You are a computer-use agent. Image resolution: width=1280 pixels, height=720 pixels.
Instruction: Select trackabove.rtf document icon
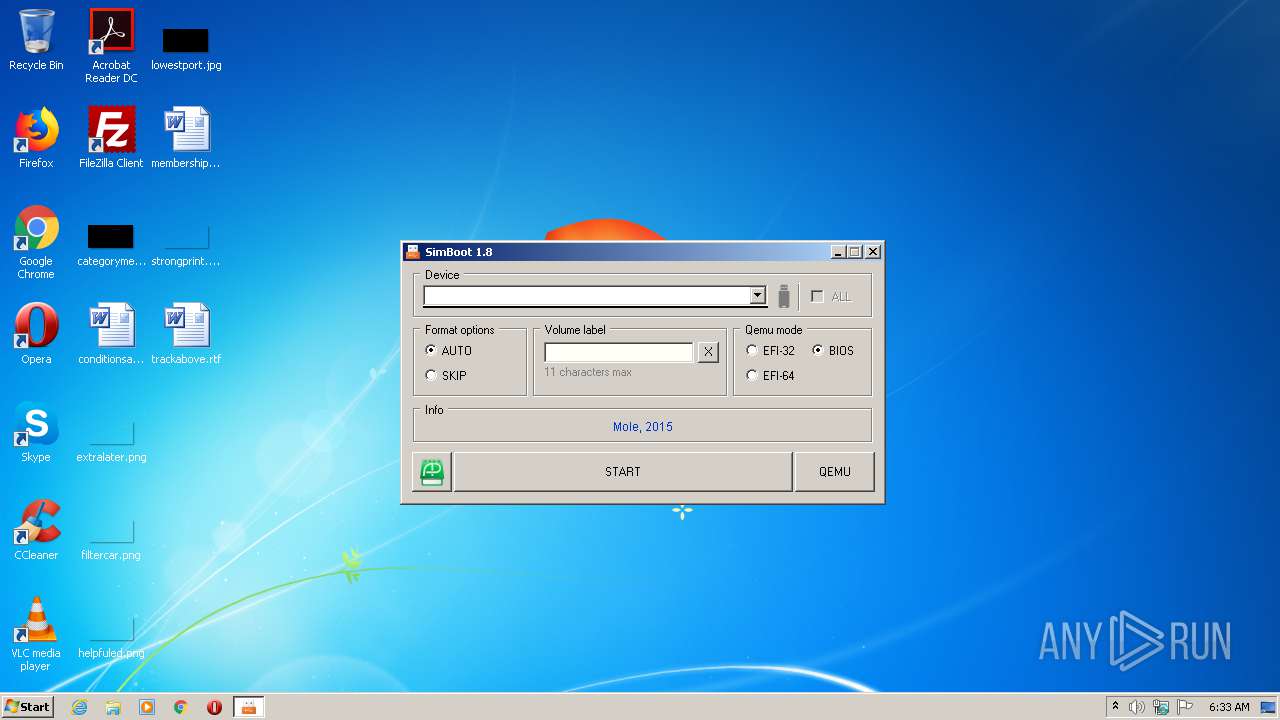[x=186, y=334]
